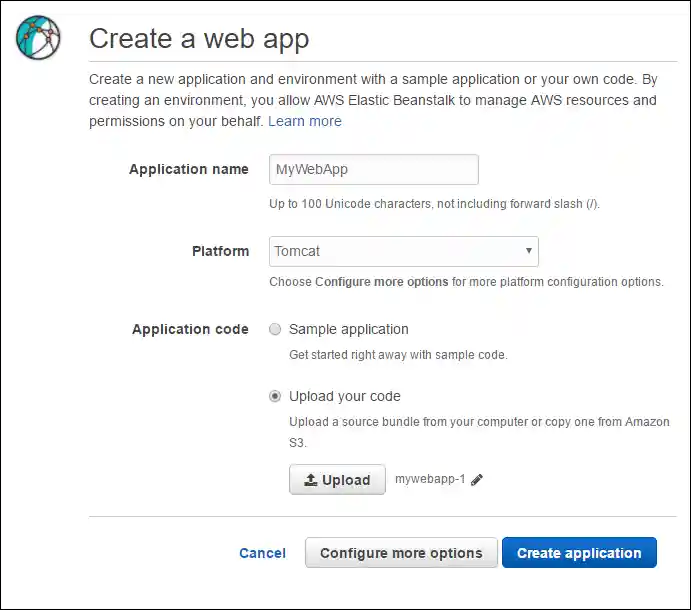
Task: Click the mywebapp-1 version label text
Action: pyautogui.click(x=430, y=479)
